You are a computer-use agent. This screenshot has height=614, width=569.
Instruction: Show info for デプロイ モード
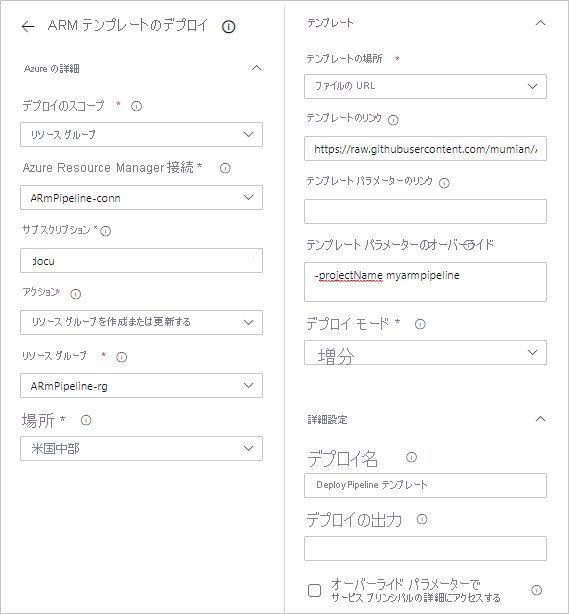point(420,324)
